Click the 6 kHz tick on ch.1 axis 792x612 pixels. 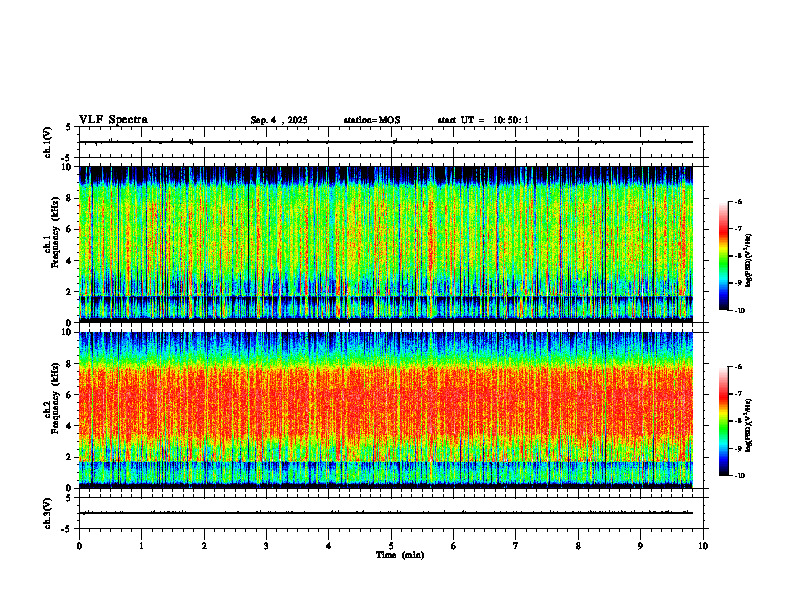tap(70, 230)
